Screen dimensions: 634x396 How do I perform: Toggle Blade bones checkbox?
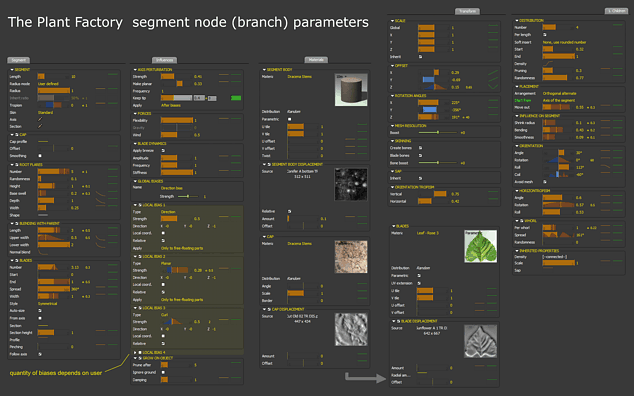pyautogui.click(x=420, y=155)
